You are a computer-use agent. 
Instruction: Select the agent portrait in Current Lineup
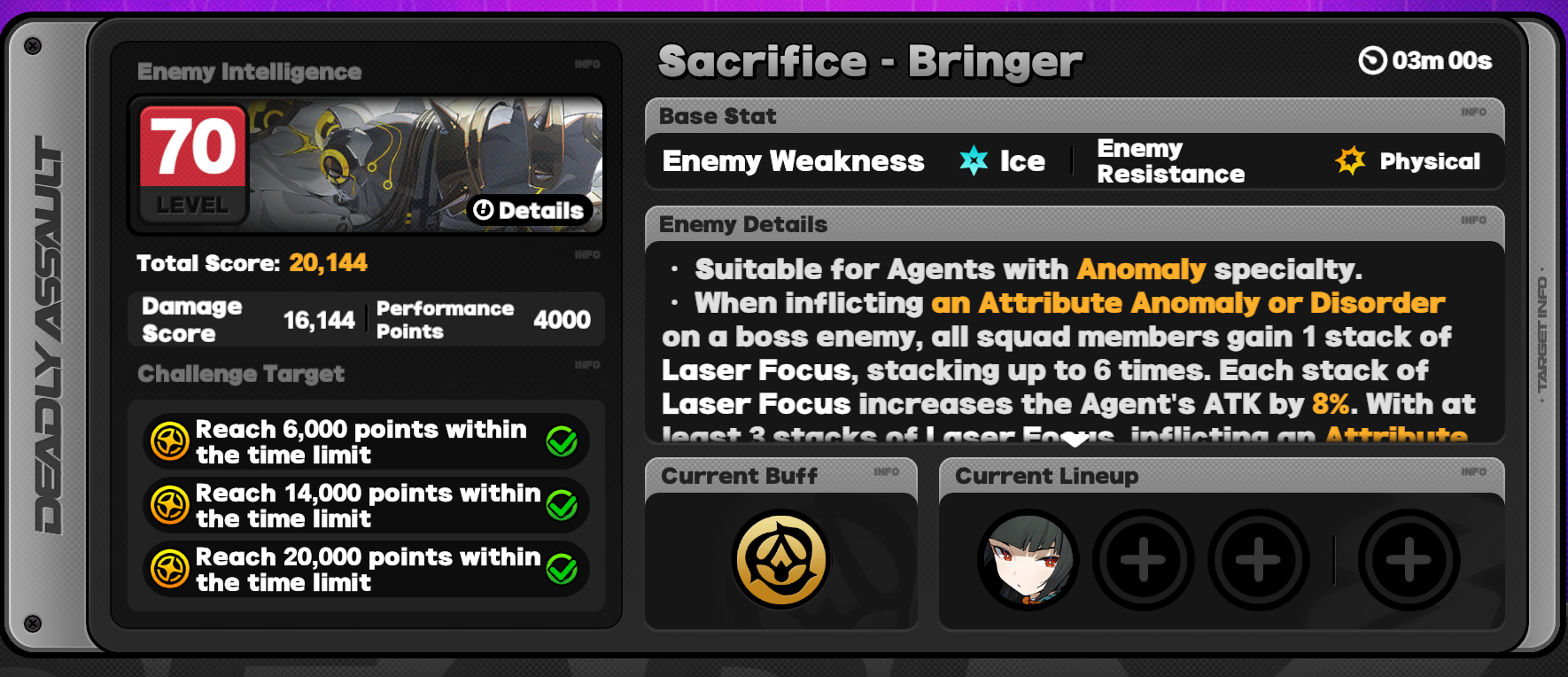1029,559
